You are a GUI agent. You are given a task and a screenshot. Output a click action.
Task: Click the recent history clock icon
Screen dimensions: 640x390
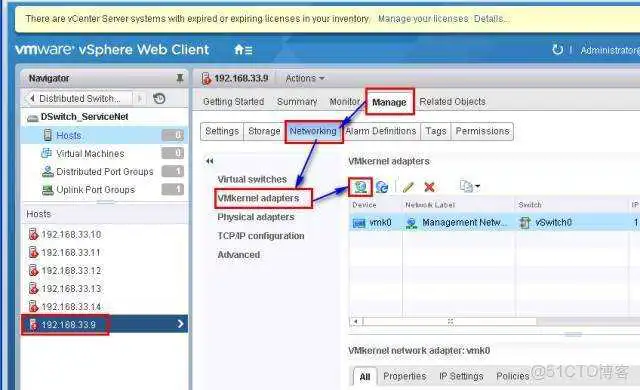[x=159, y=98]
